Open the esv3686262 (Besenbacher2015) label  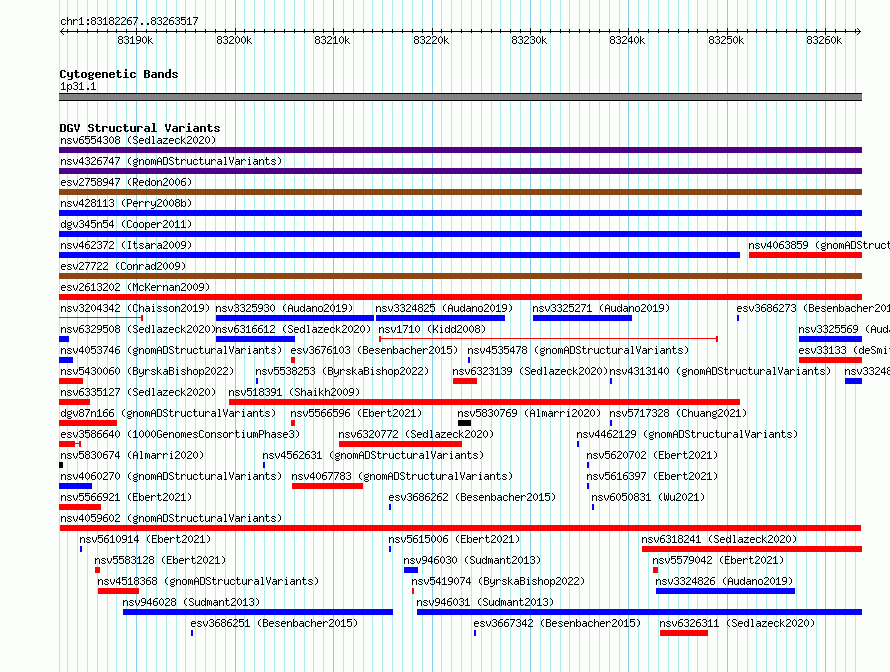coord(472,497)
